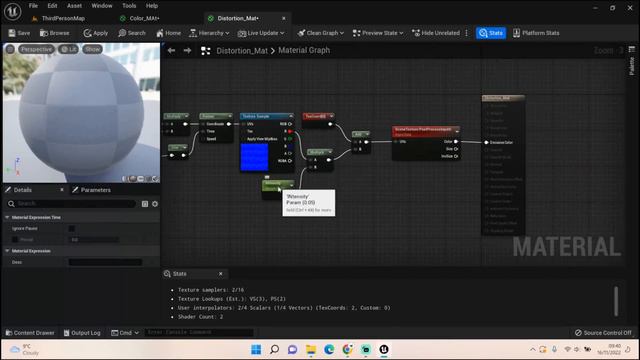Click Distortion_Mat breadcrumb

tap(242, 51)
